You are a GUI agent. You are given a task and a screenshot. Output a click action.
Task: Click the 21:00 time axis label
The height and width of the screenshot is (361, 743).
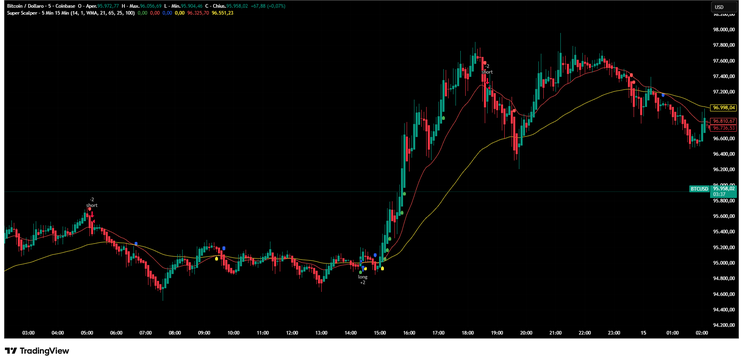pyautogui.click(x=555, y=333)
